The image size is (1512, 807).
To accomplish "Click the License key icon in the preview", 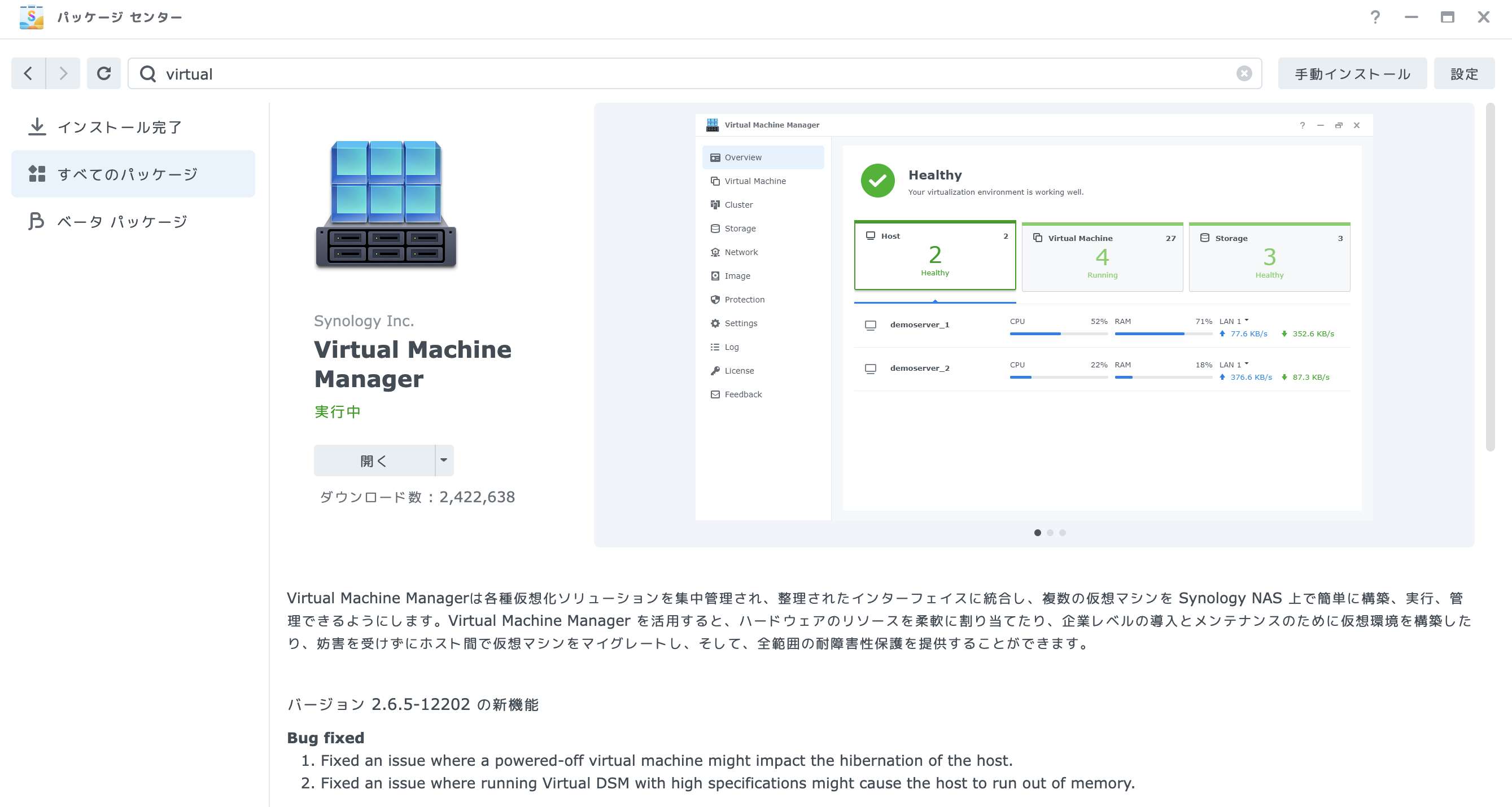I will 715,371.
